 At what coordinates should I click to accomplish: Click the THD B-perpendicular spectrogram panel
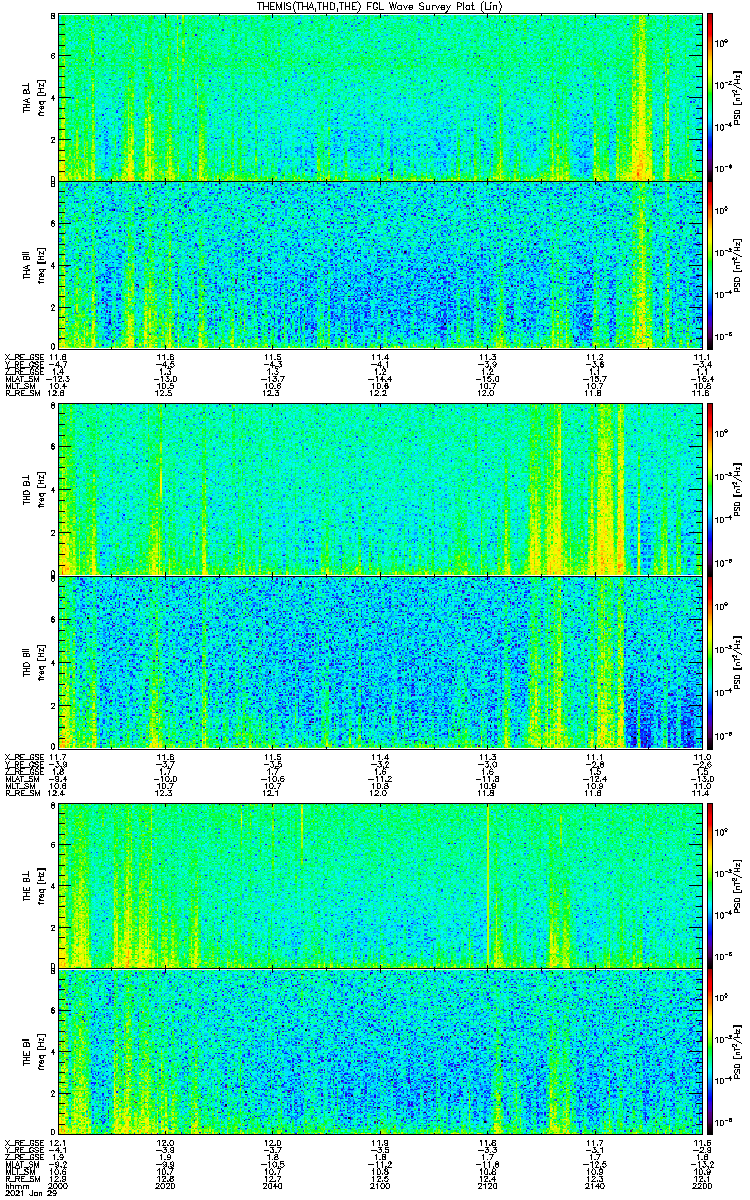click(381, 490)
